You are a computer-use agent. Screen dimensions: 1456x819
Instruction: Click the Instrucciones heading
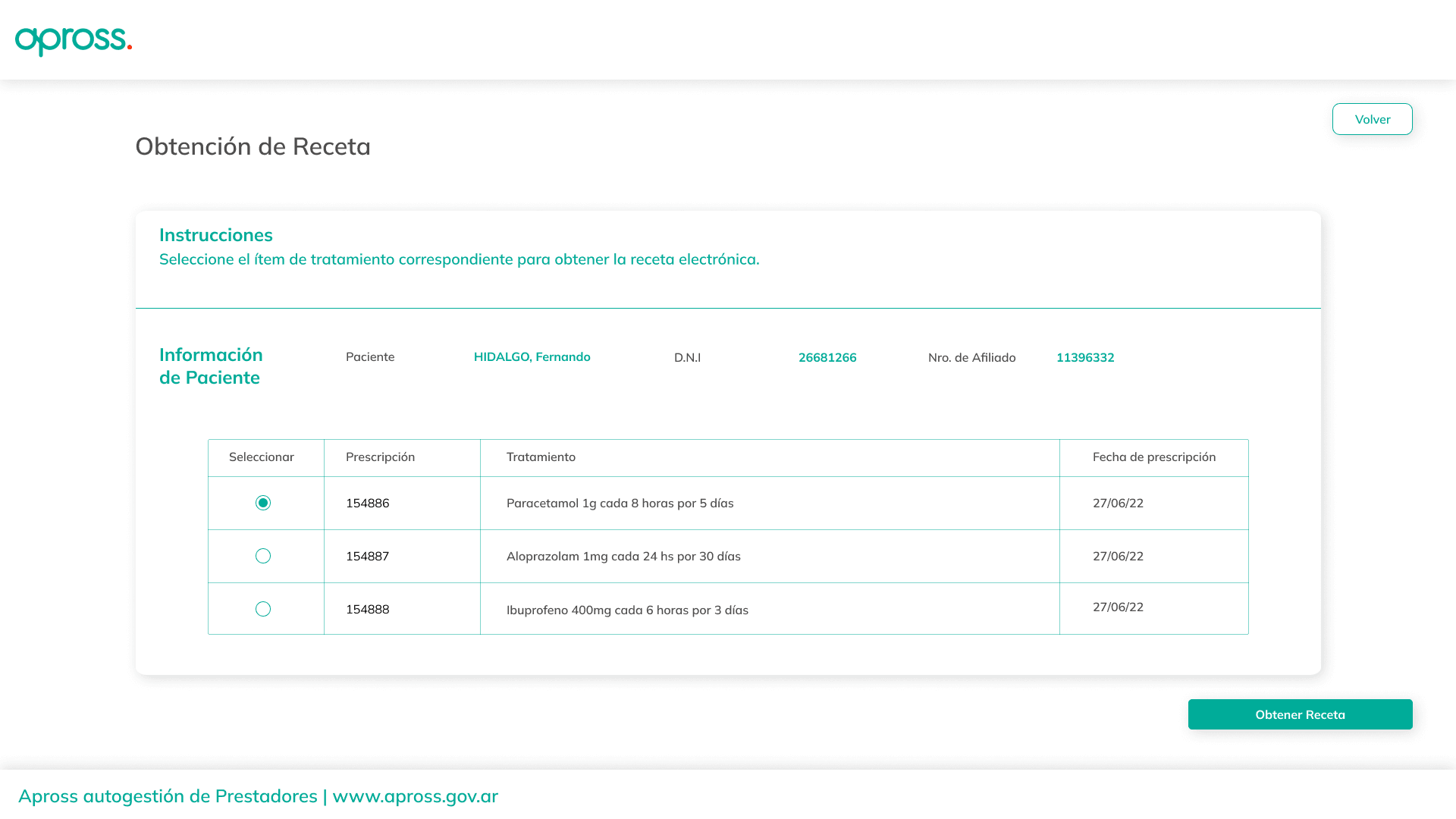point(215,235)
